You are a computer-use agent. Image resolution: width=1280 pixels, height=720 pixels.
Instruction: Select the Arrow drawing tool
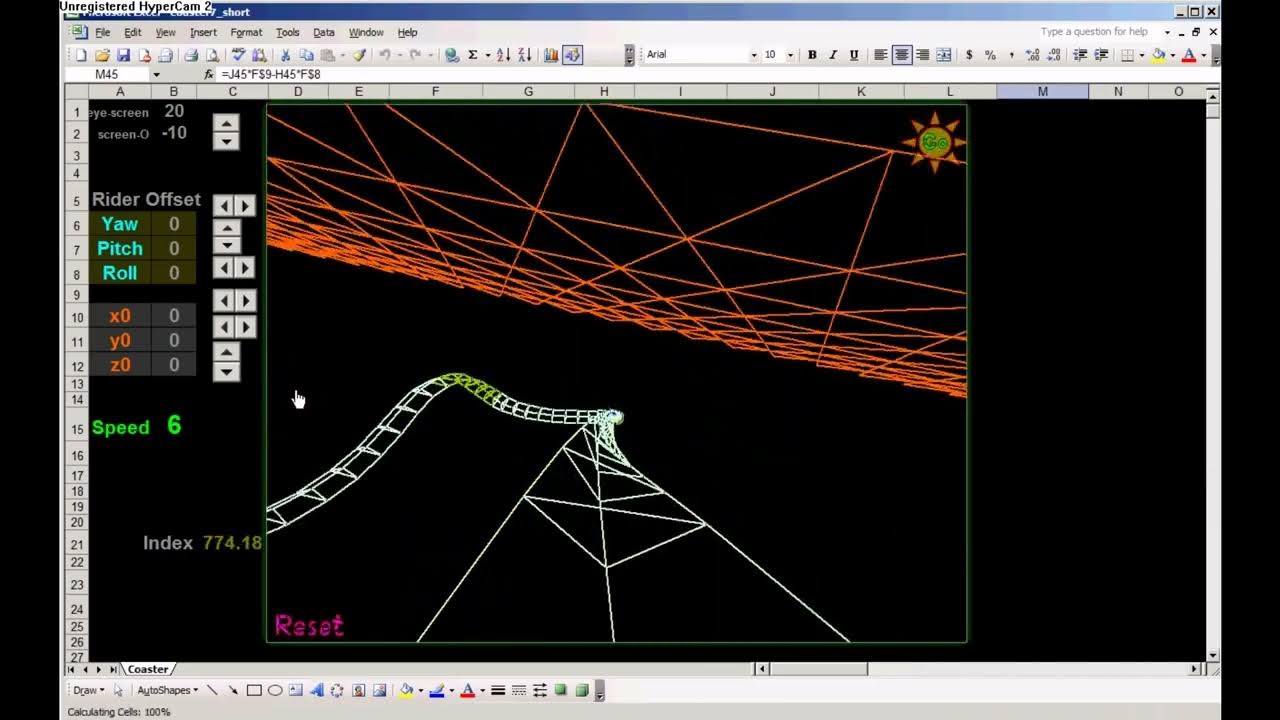[x=233, y=690]
